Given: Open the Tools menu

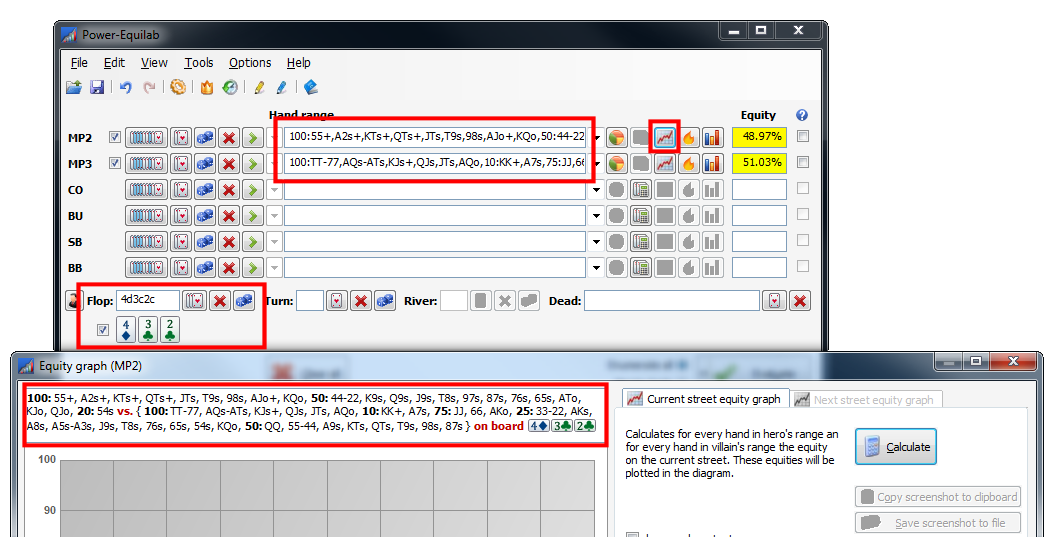Looking at the screenshot, I should [x=199, y=63].
